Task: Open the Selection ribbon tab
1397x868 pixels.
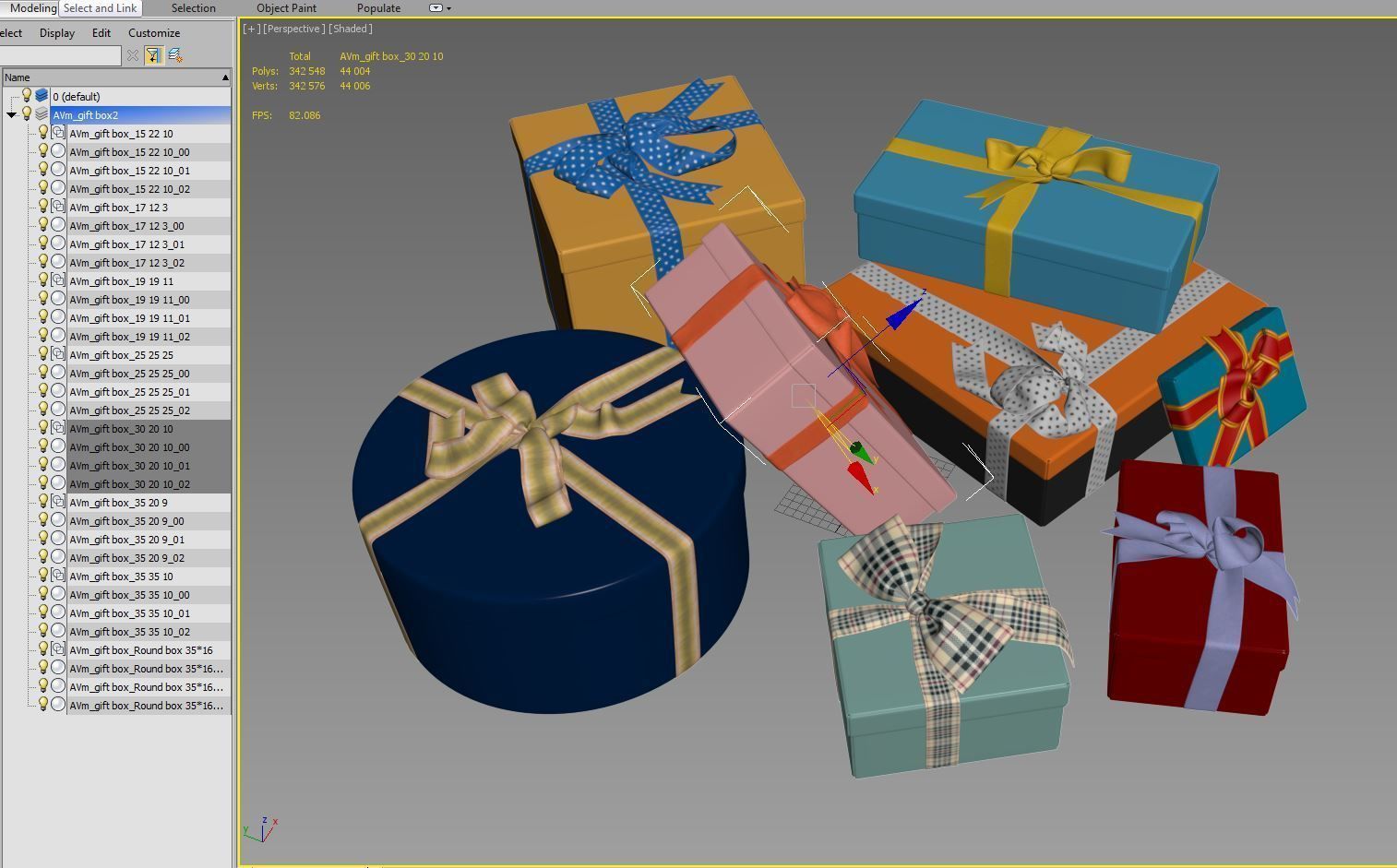Action: point(194,7)
